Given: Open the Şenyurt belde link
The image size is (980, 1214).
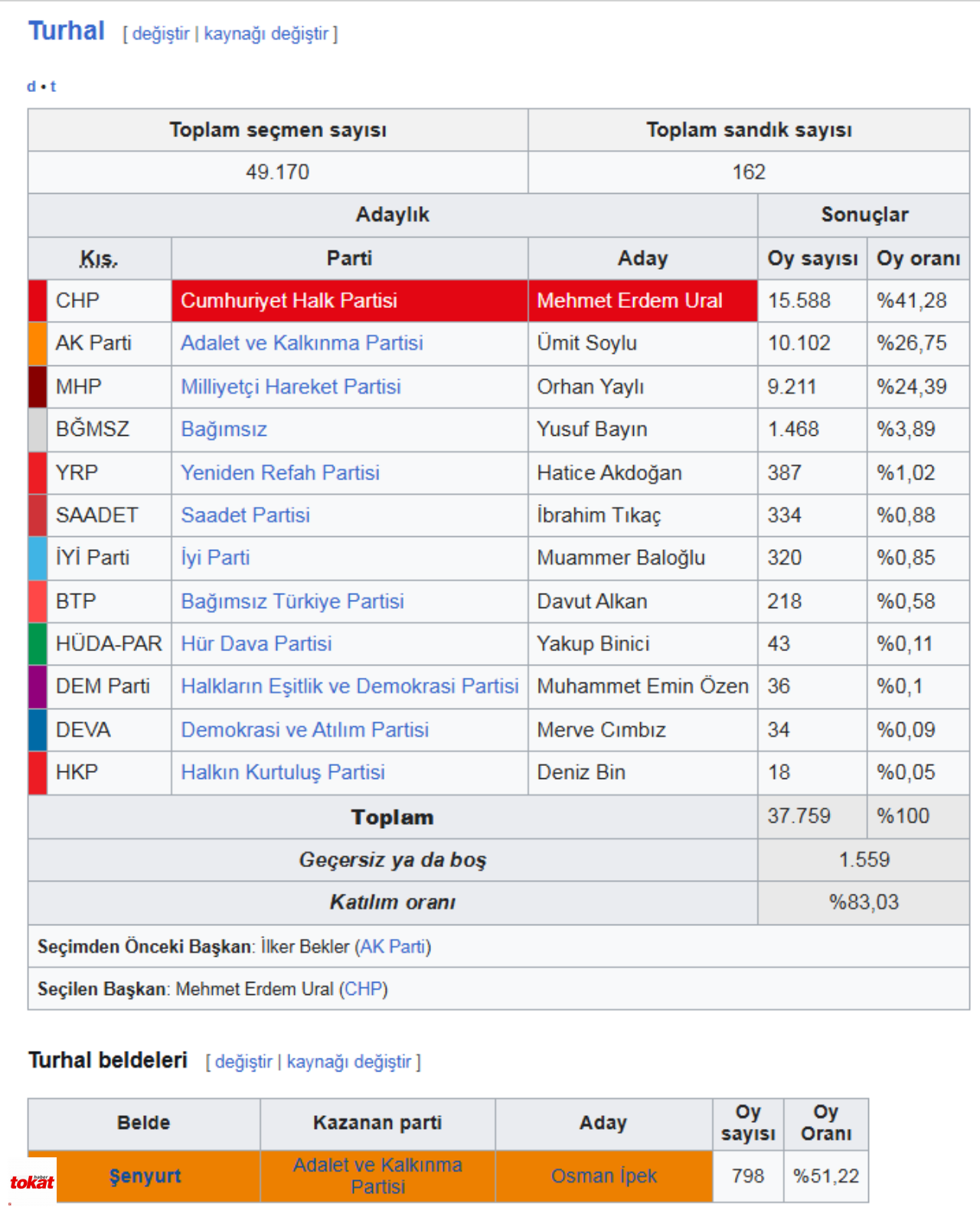Looking at the screenshot, I should pos(145,1176).
